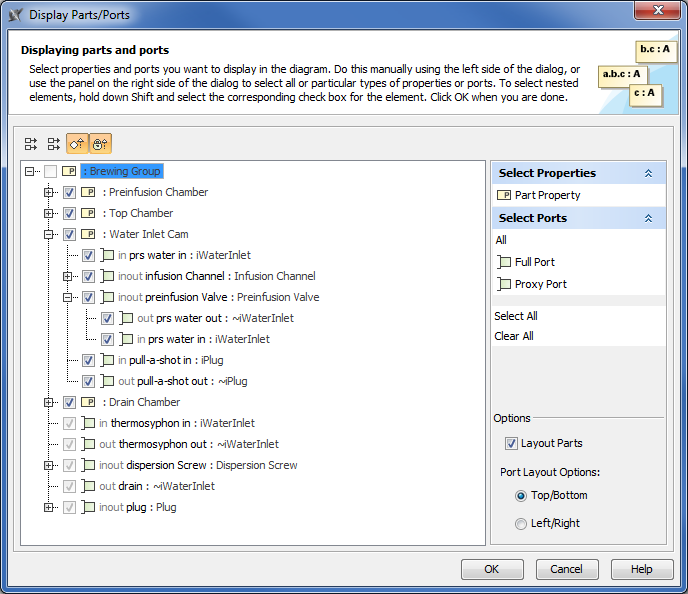Click port icon of infusion Channel row
The height and width of the screenshot is (594, 688).
coord(107,276)
